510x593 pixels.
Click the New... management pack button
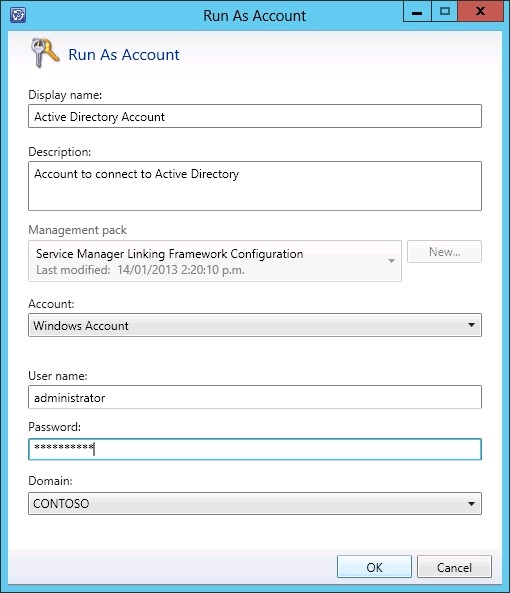444,251
